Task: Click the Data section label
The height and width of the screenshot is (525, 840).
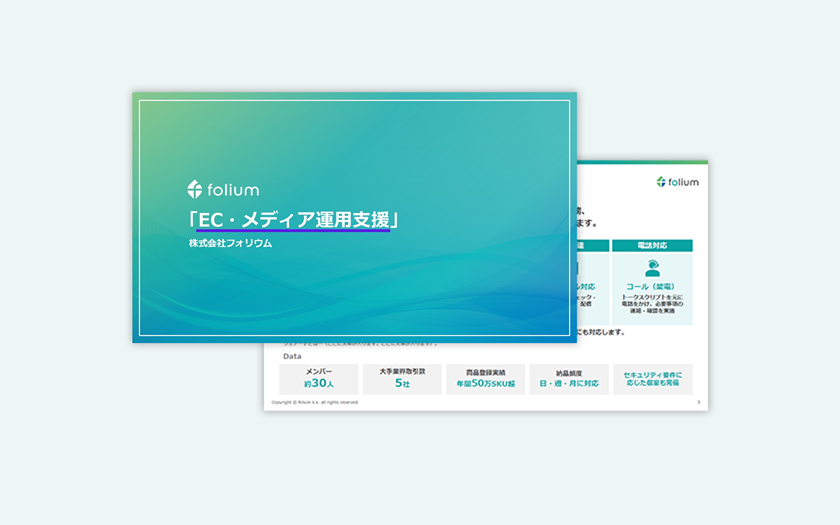Action: [292, 356]
